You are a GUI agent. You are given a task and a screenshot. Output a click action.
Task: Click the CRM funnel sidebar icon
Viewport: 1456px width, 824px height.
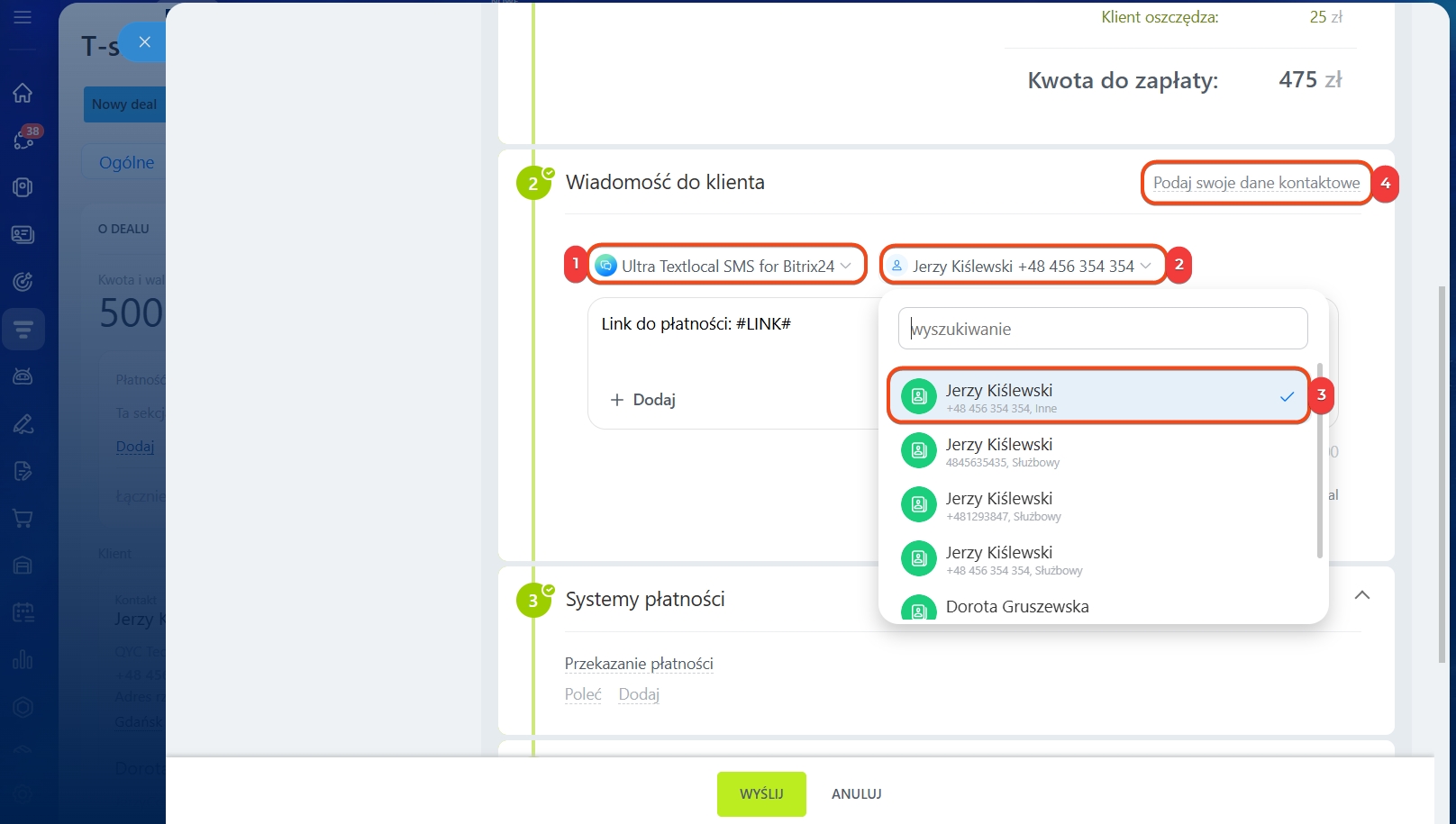pyautogui.click(x=23, y=330)
